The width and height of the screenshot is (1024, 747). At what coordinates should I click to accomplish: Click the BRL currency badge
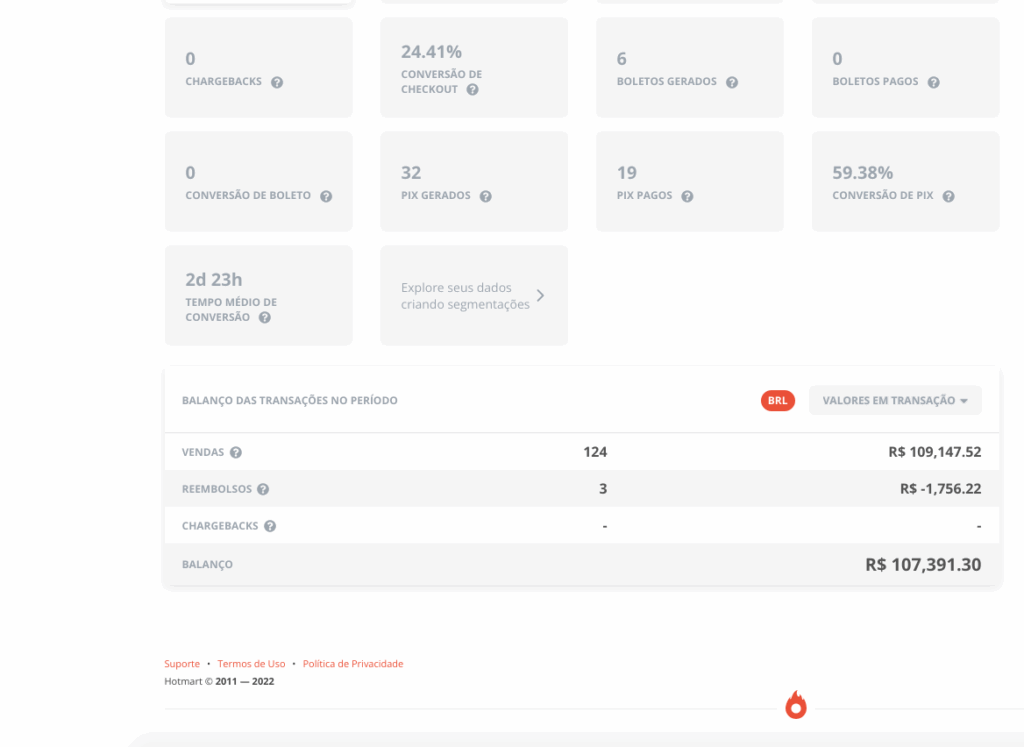[777, 401]
